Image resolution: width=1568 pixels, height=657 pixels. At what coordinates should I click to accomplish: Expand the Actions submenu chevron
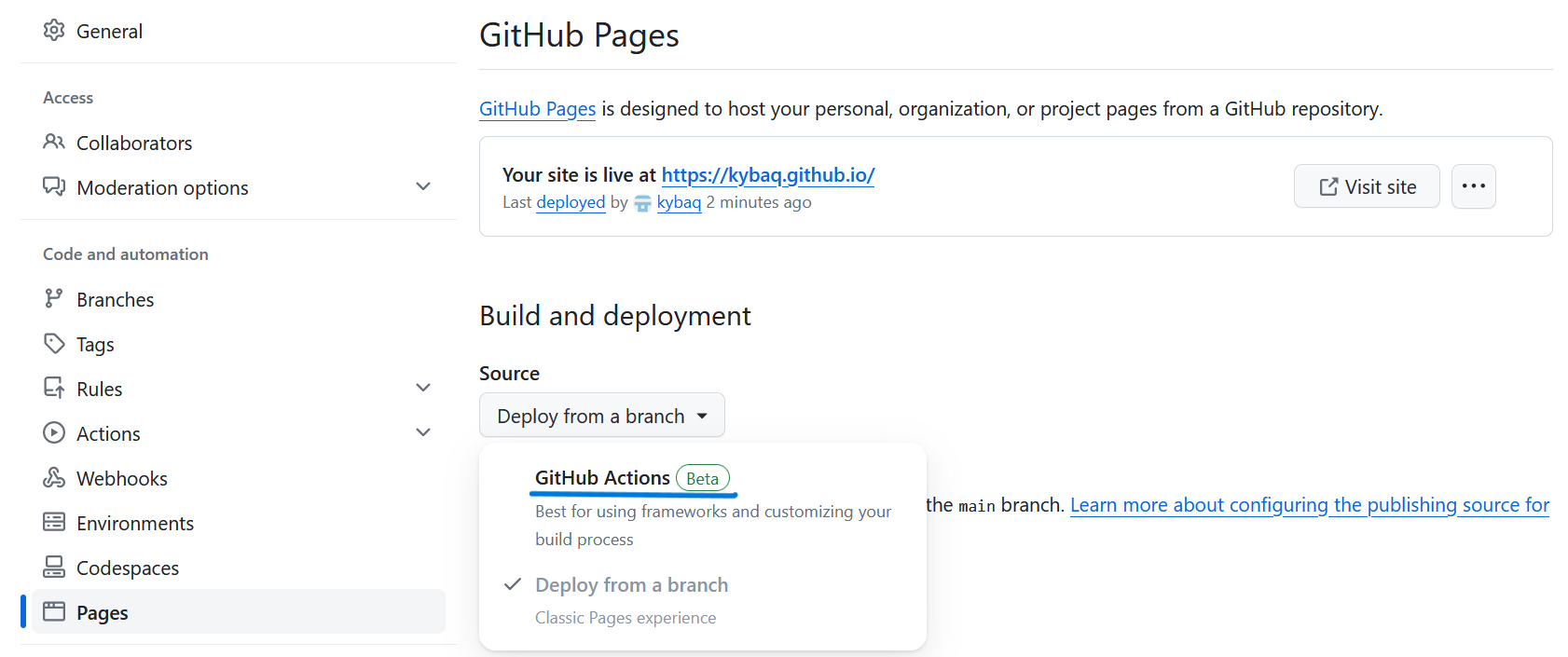[423, 433]
